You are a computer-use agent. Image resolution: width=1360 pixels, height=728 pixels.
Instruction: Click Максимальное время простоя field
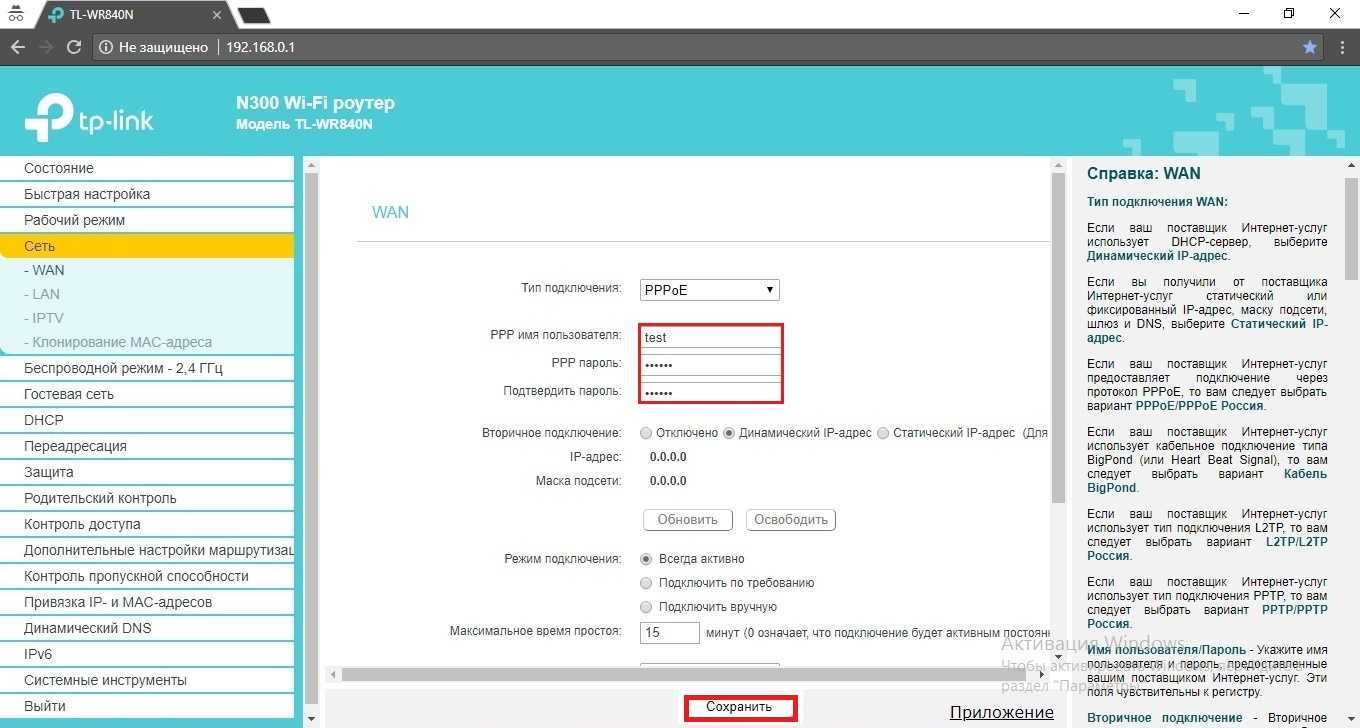pos(670,633)
